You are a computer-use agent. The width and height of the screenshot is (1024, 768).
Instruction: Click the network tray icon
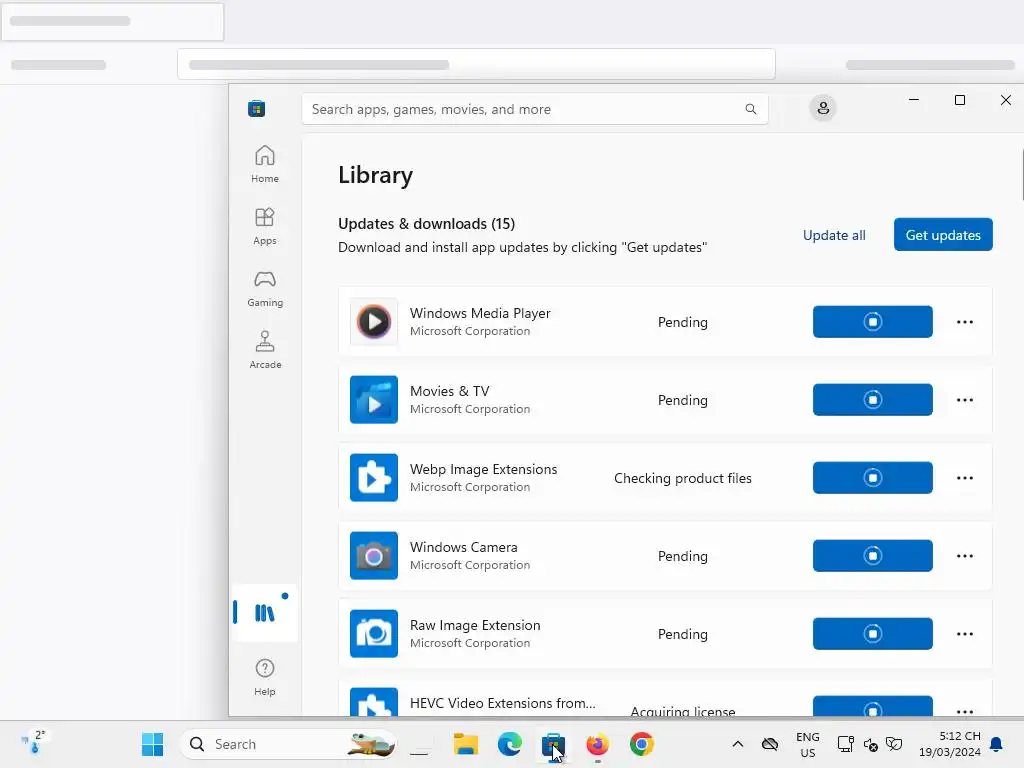coord(846,744)
